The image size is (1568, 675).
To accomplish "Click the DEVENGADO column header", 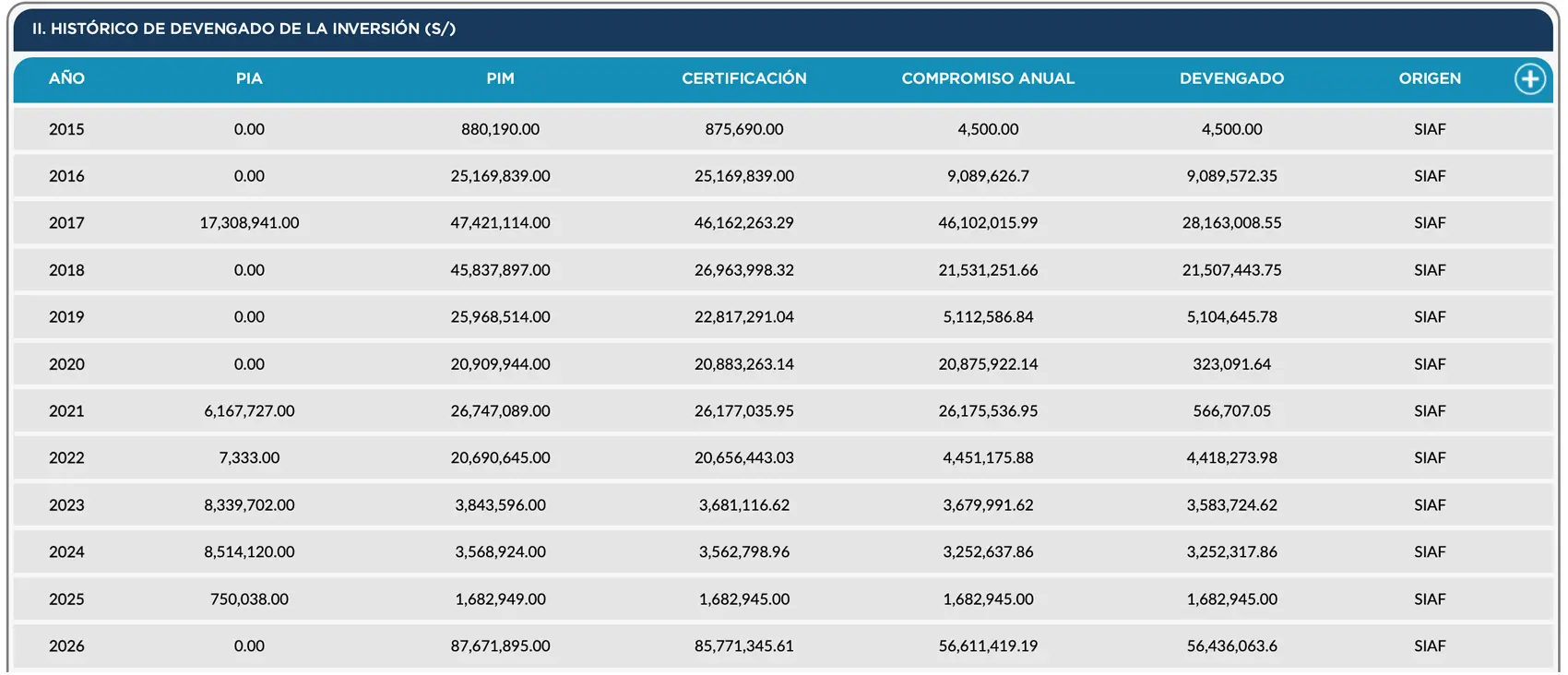I will click(x=1232, y=78).
